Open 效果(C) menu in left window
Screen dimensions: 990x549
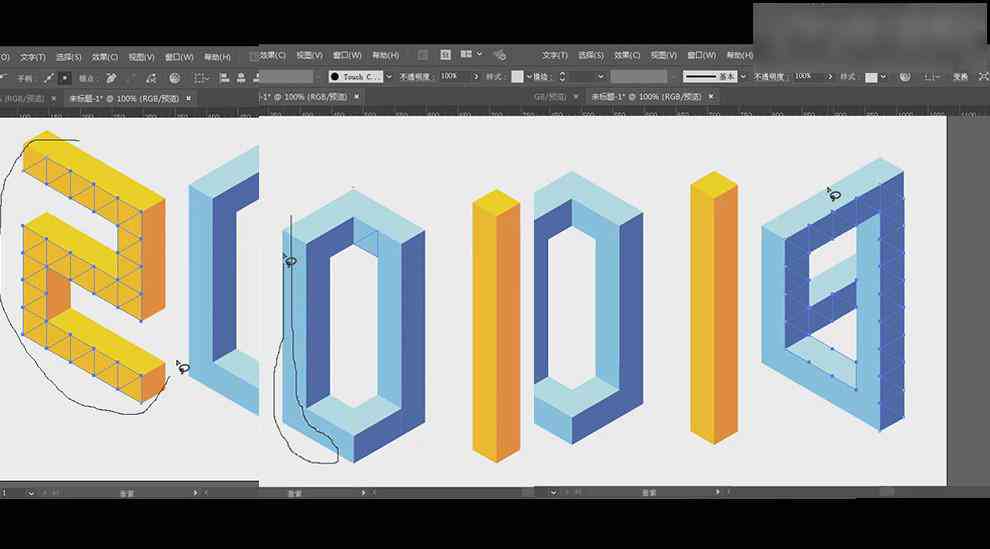click(x=105, y=57)
